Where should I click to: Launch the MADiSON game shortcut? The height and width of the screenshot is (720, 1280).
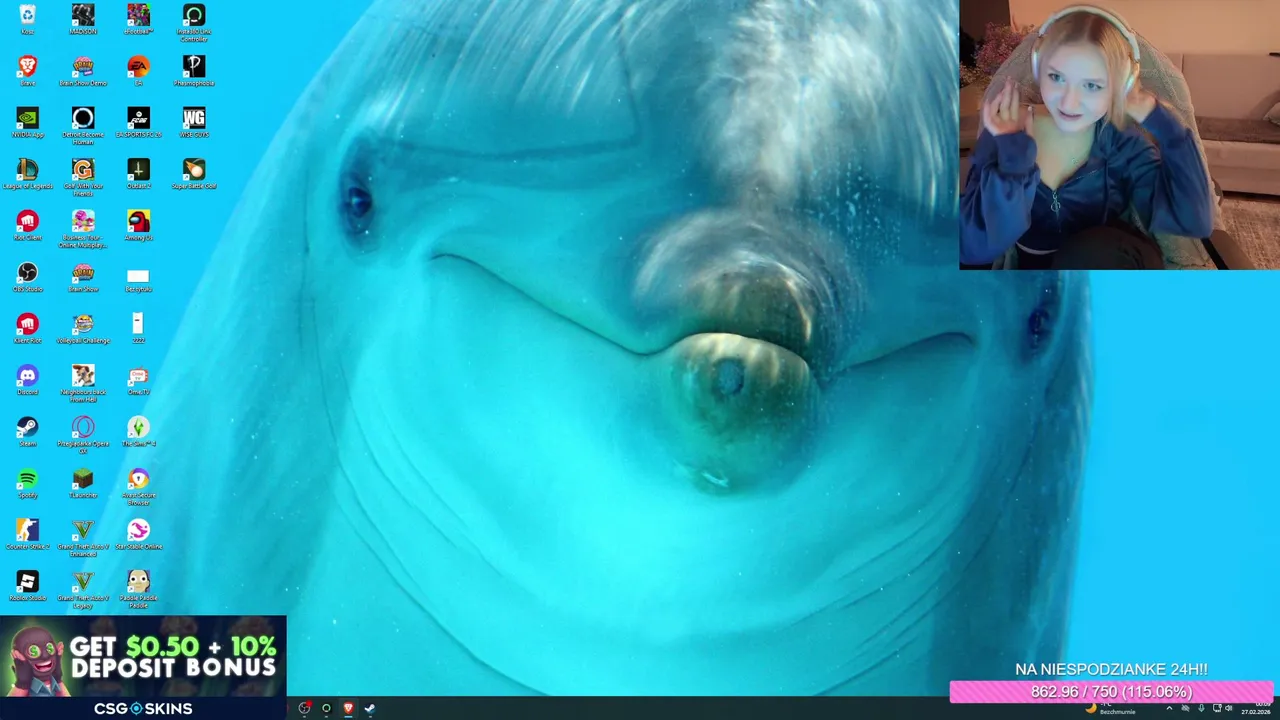pyautogui.click(x=83, y=18)
